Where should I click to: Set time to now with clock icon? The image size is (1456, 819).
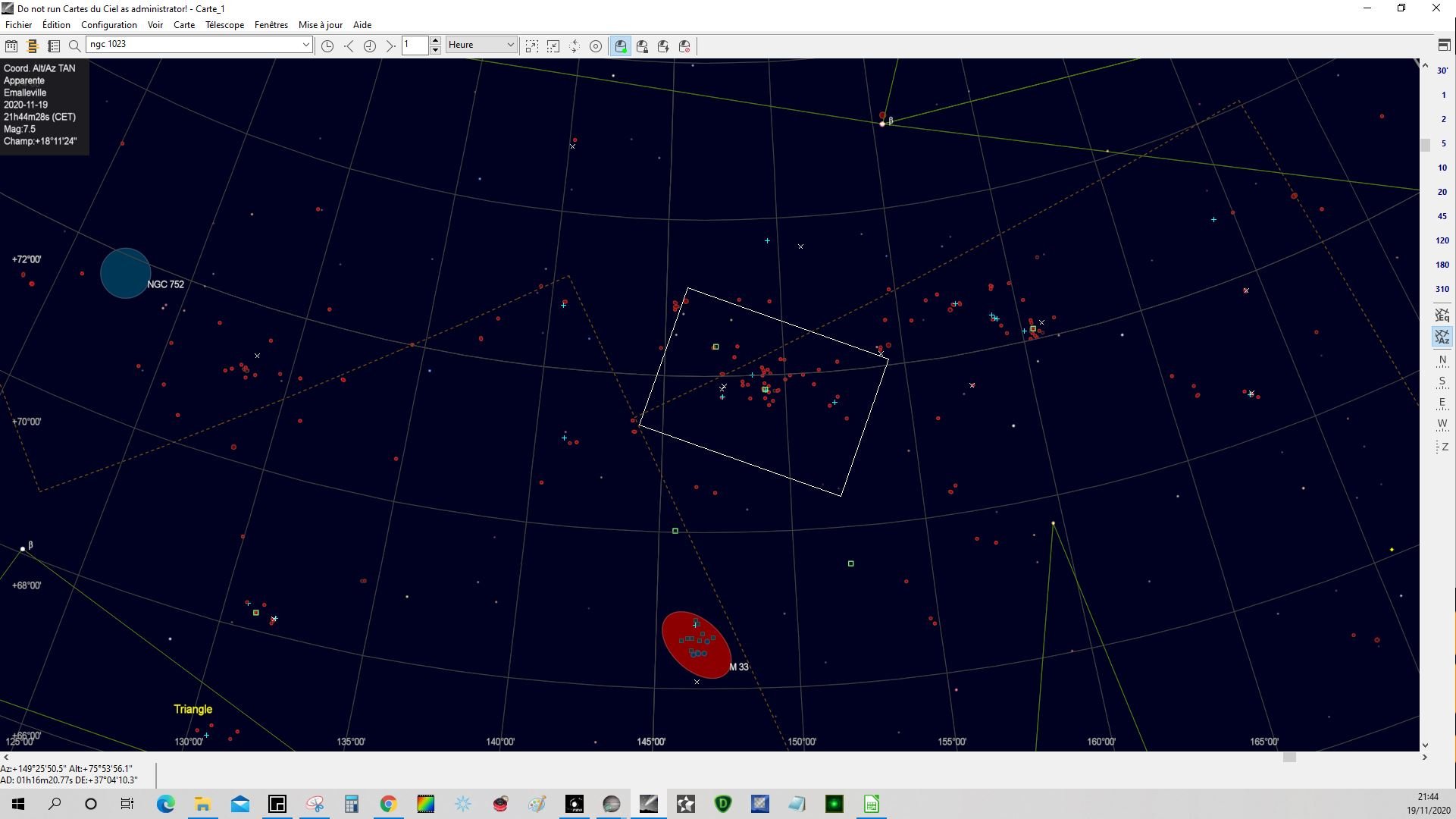tap(327, 46)
